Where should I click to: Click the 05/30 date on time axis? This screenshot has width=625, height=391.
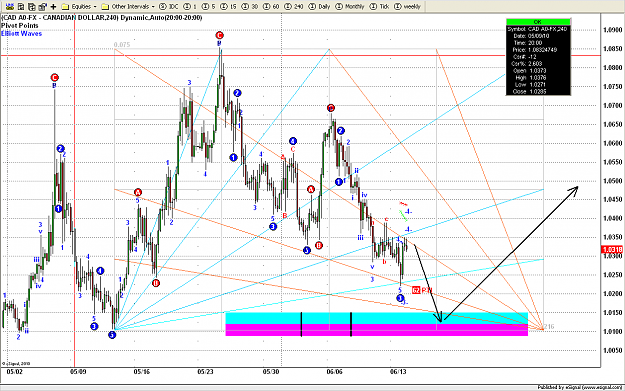[271, 371]
